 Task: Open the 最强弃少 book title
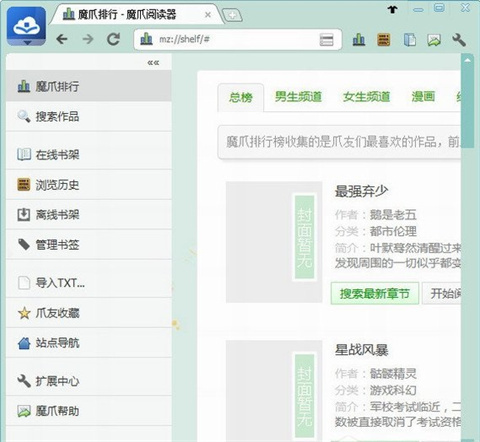361,191
